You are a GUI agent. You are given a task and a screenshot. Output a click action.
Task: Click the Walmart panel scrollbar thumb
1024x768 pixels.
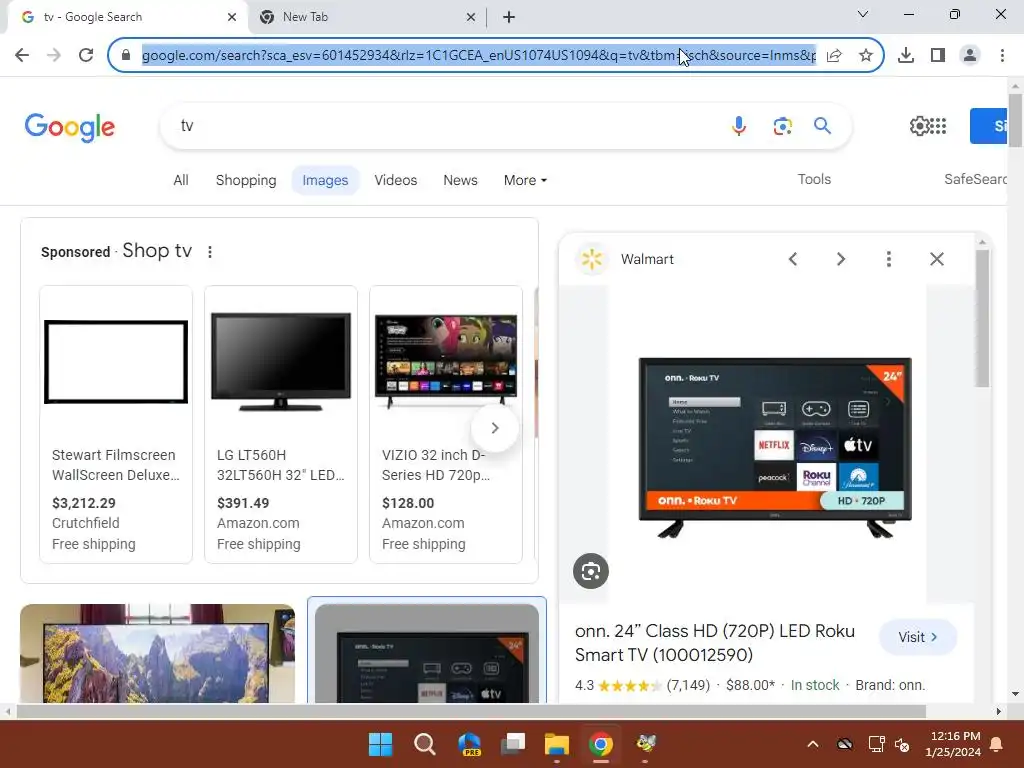point(982,318)
